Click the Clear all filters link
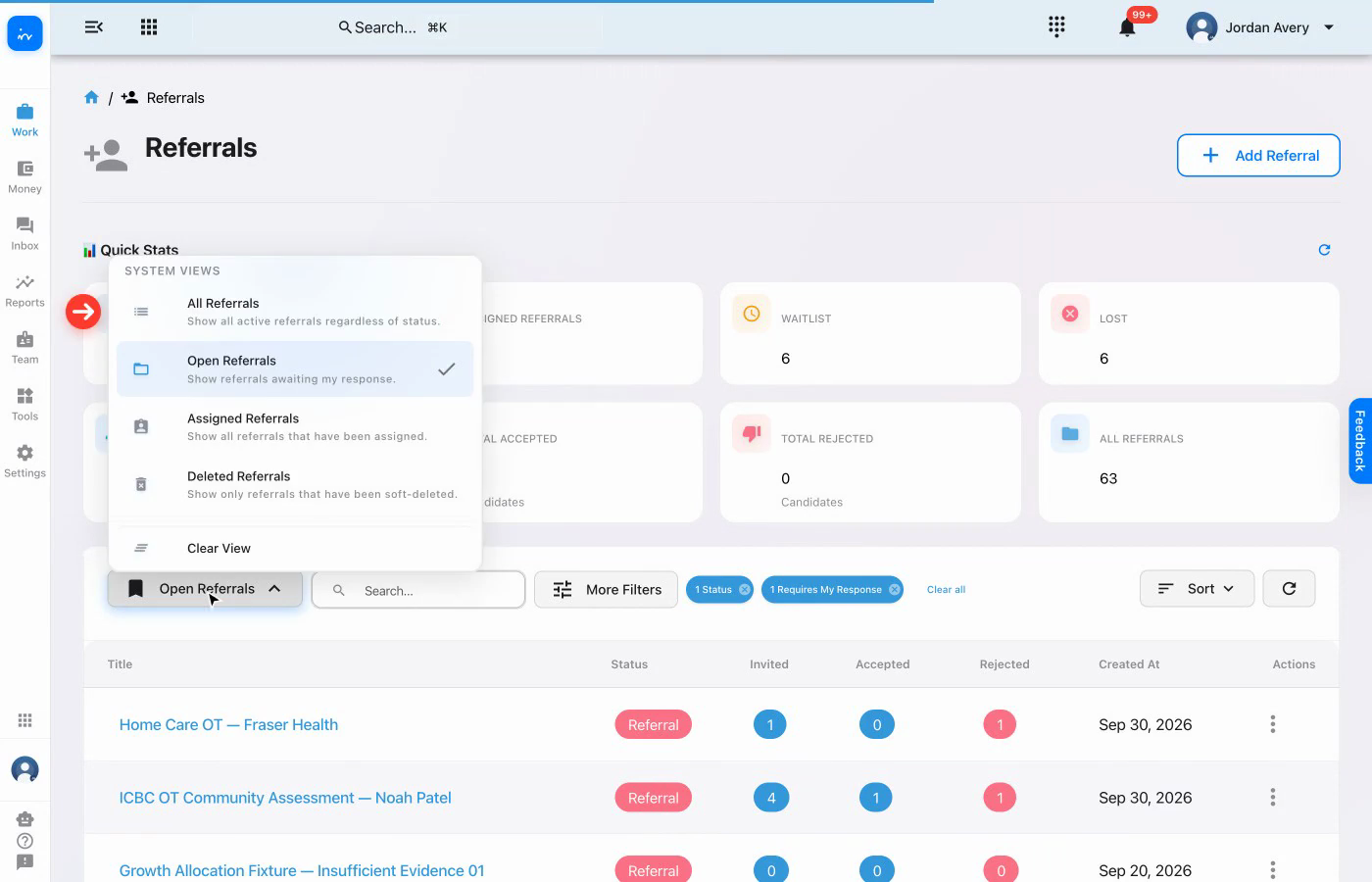Screen dimensions: 1372x882 pos(946,590)
